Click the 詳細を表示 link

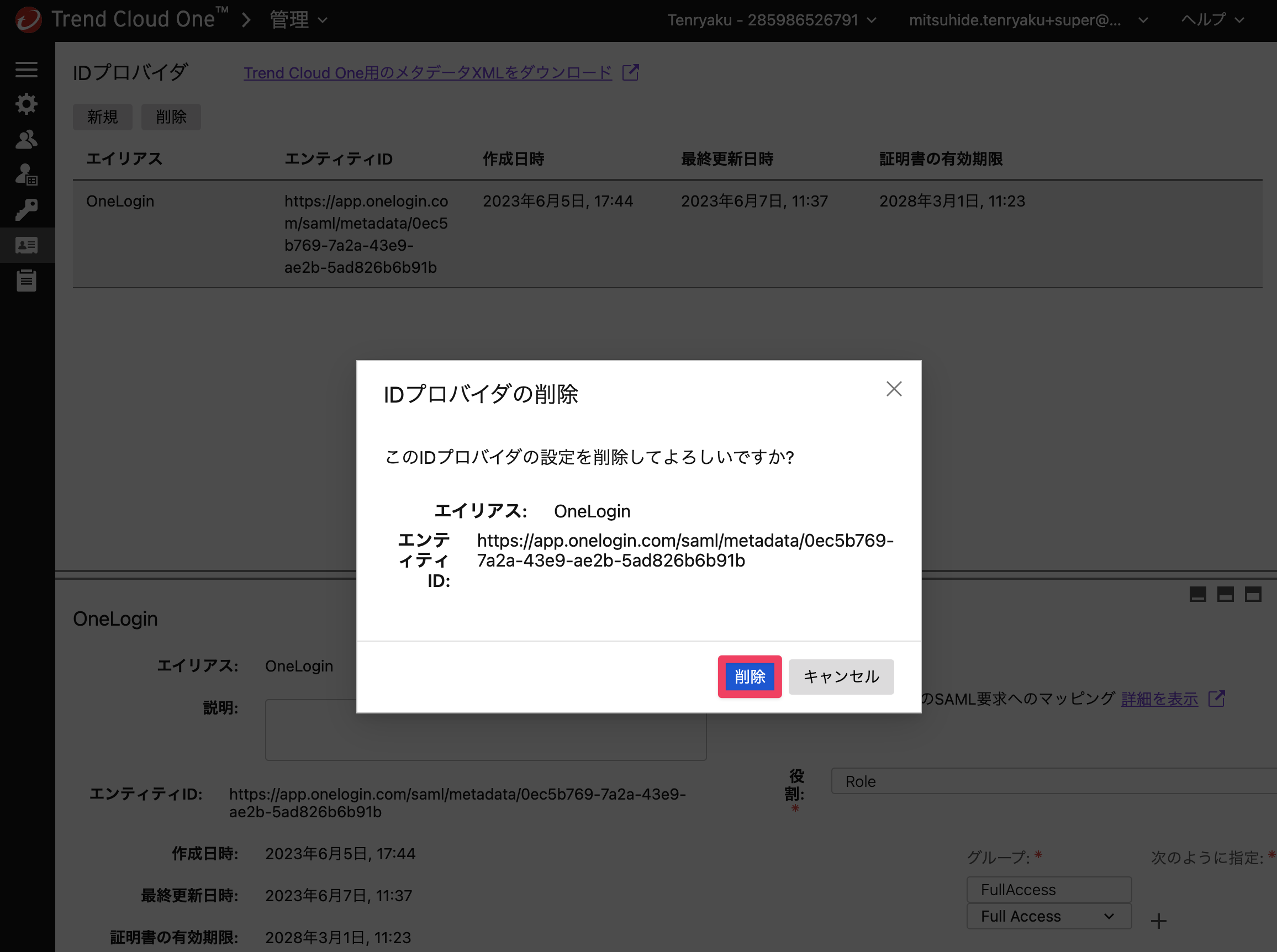click(1159, 699)
